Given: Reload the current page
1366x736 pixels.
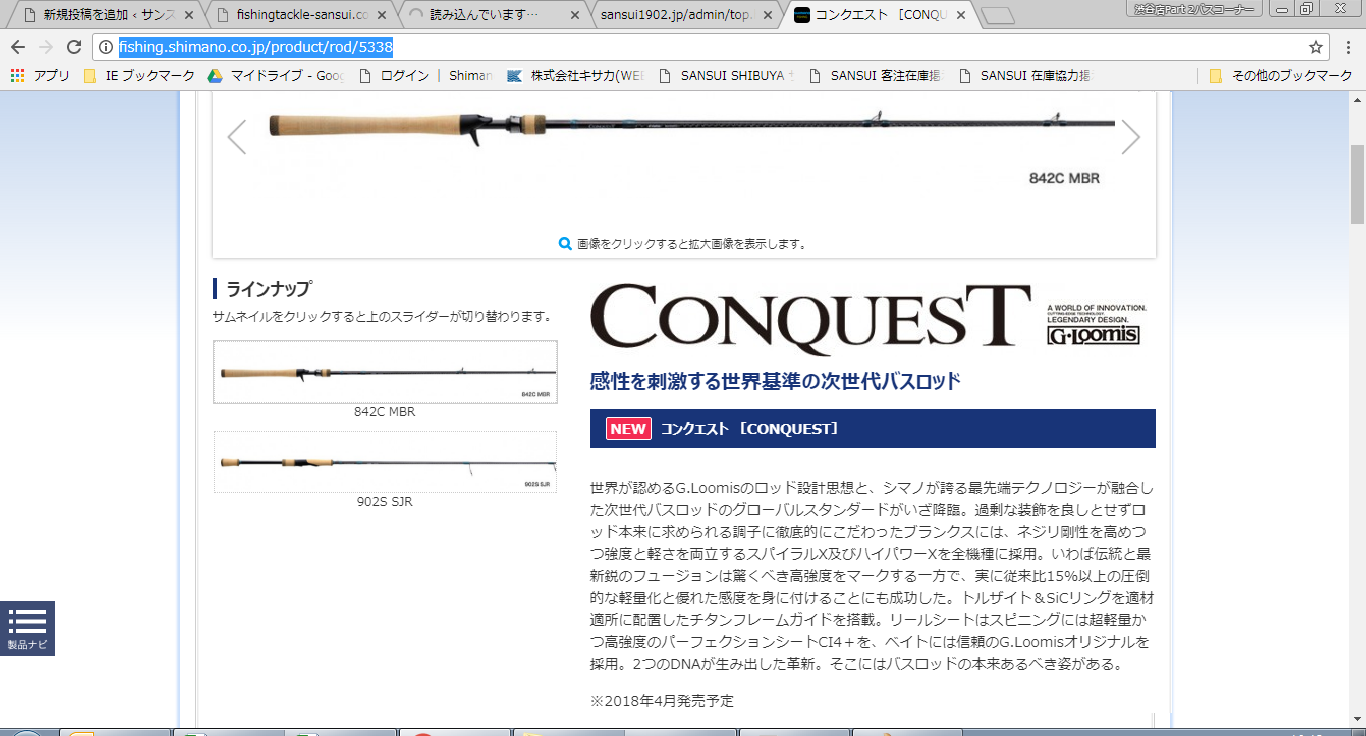Looking at the screenshot, I should [74, 47].
